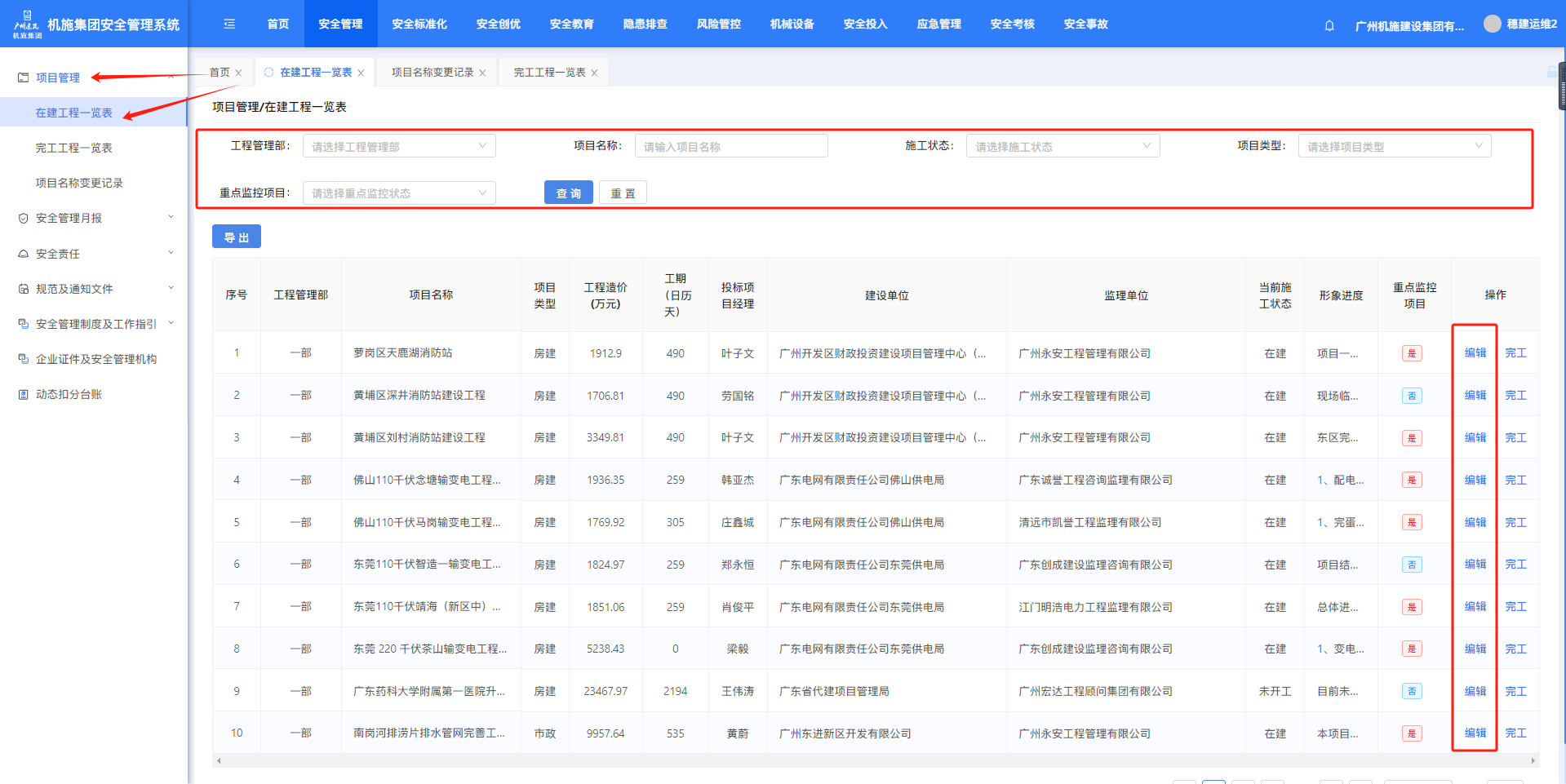1566x784 pixels.
Task: Click the notification bell icon
Action: tap(1329, 25)
